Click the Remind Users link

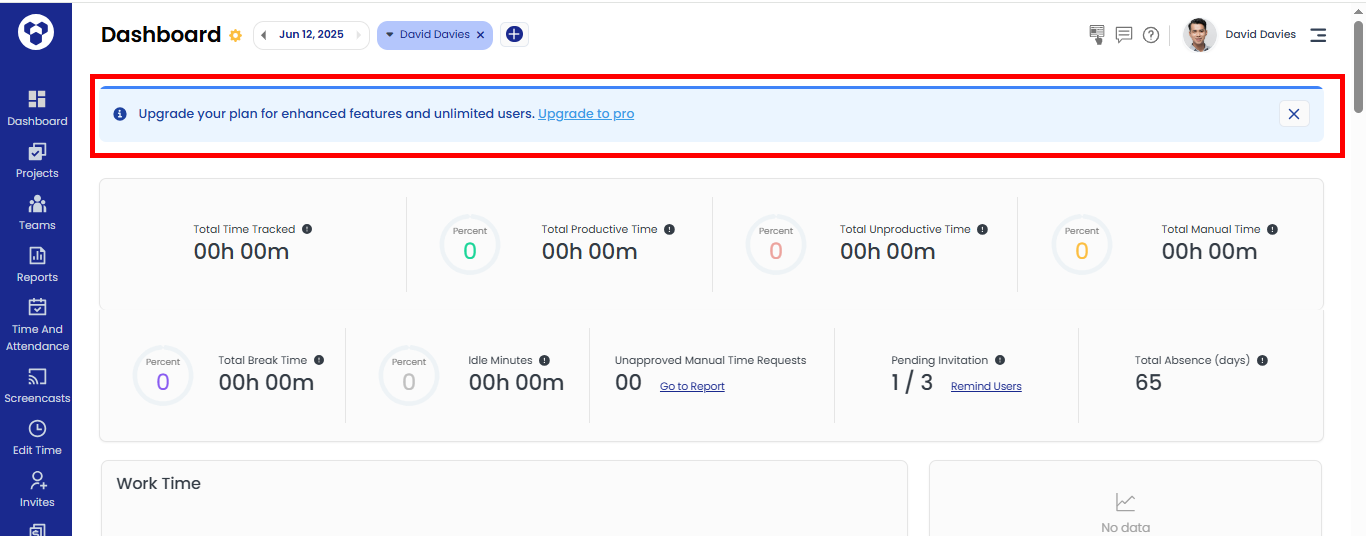pyautogui.click(x=986, y=386)
